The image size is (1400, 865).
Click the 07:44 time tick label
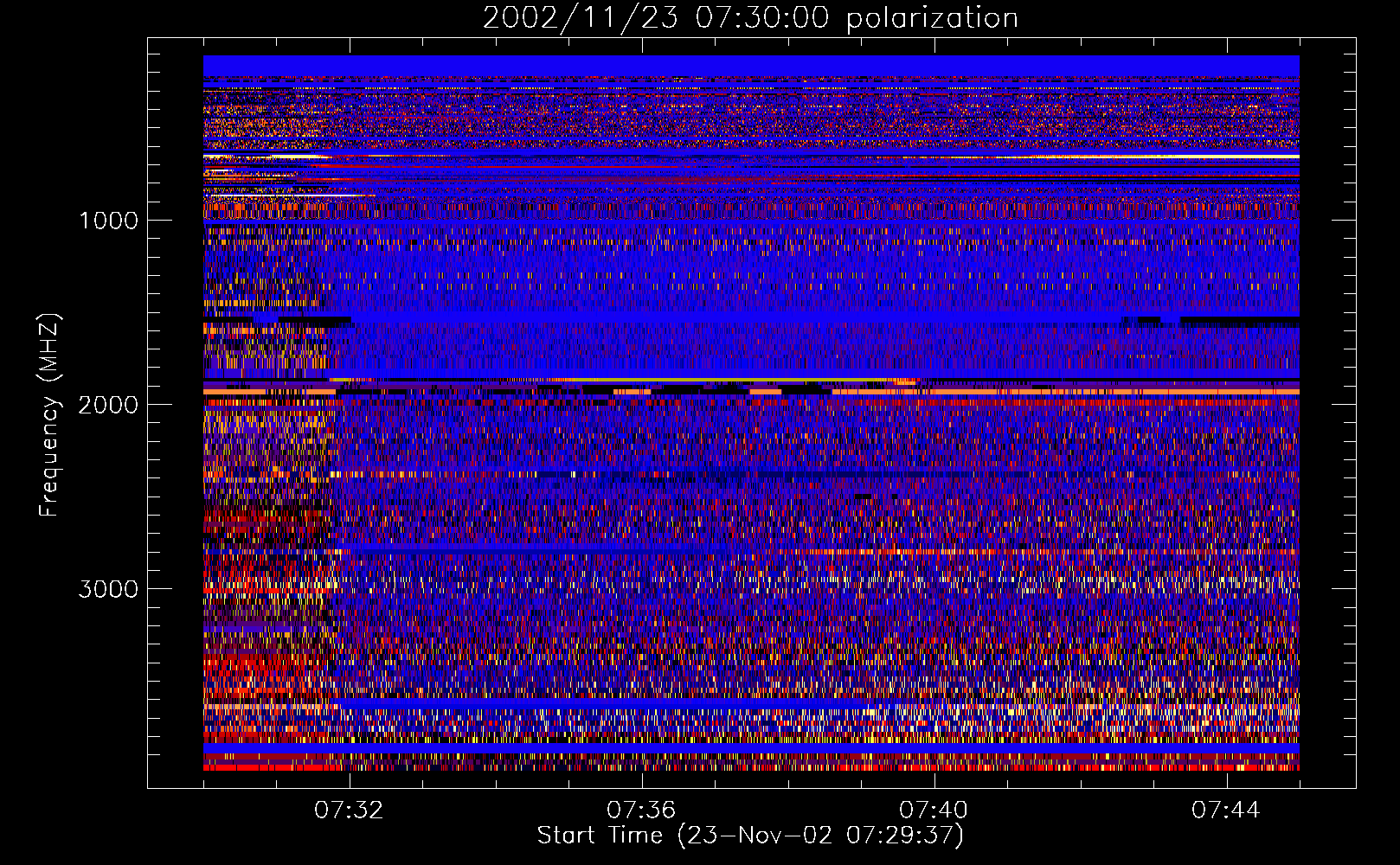(x=1226, y=811)
